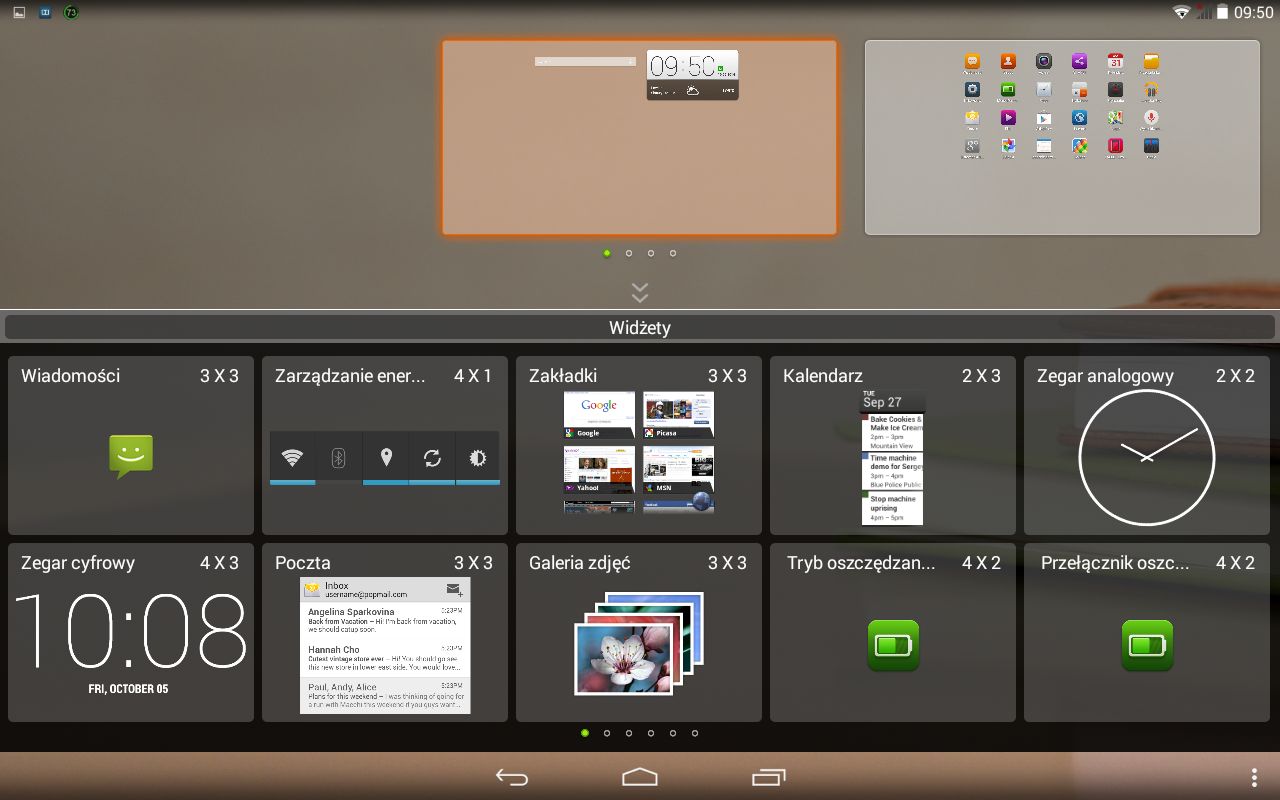Tap the "Zarządzanie ener..." widget title
Screen dimensions: 1280x800
(350, 376)
